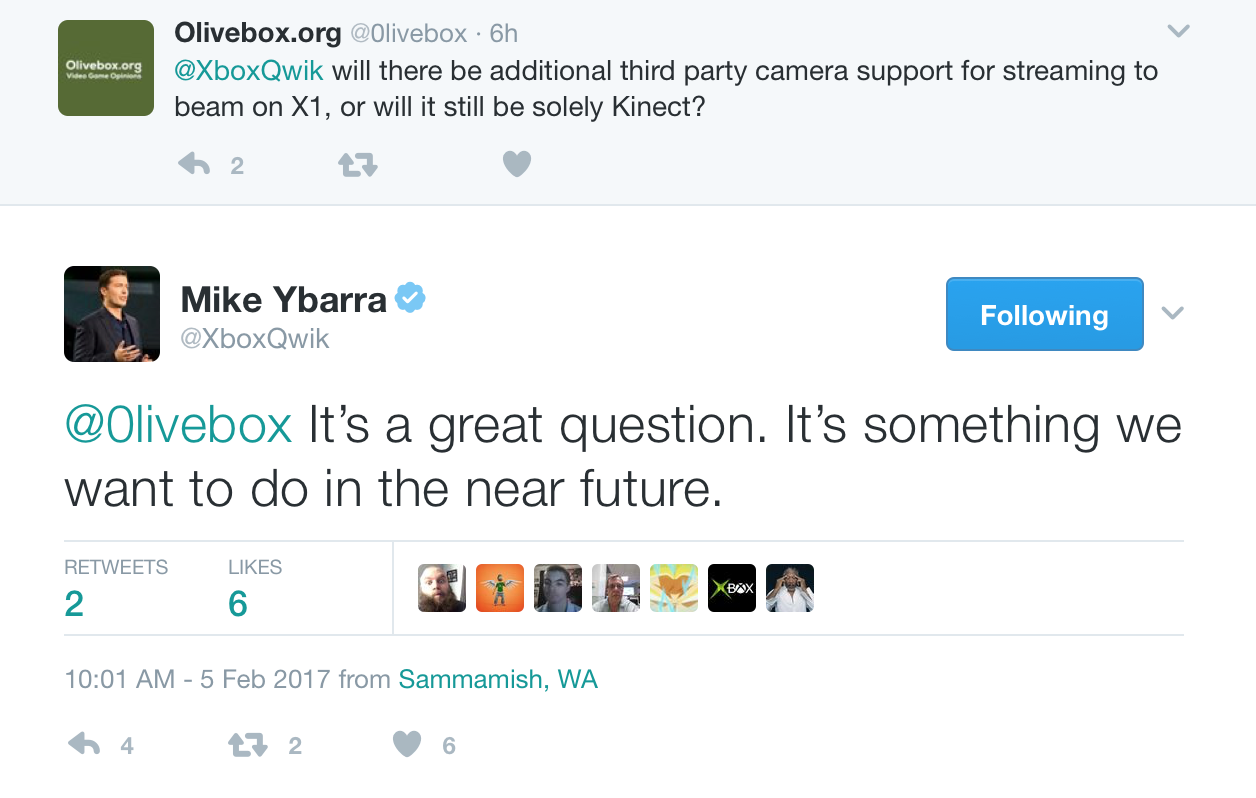Open the Olivebox.org green avatar
Screen dimensions: 1256x798
tap(106, 68)
